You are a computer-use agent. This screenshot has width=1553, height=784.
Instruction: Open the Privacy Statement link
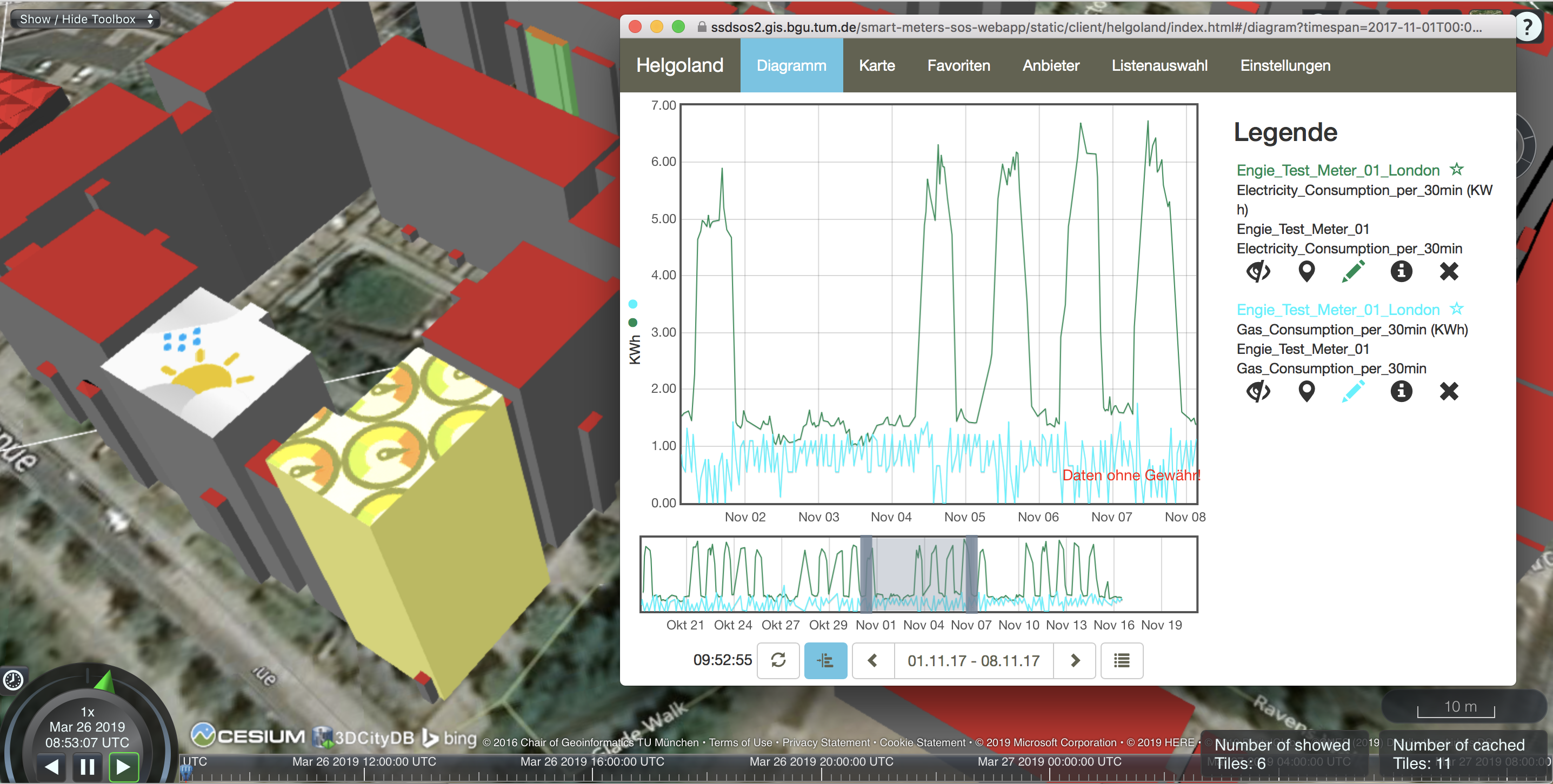(826, 742)
